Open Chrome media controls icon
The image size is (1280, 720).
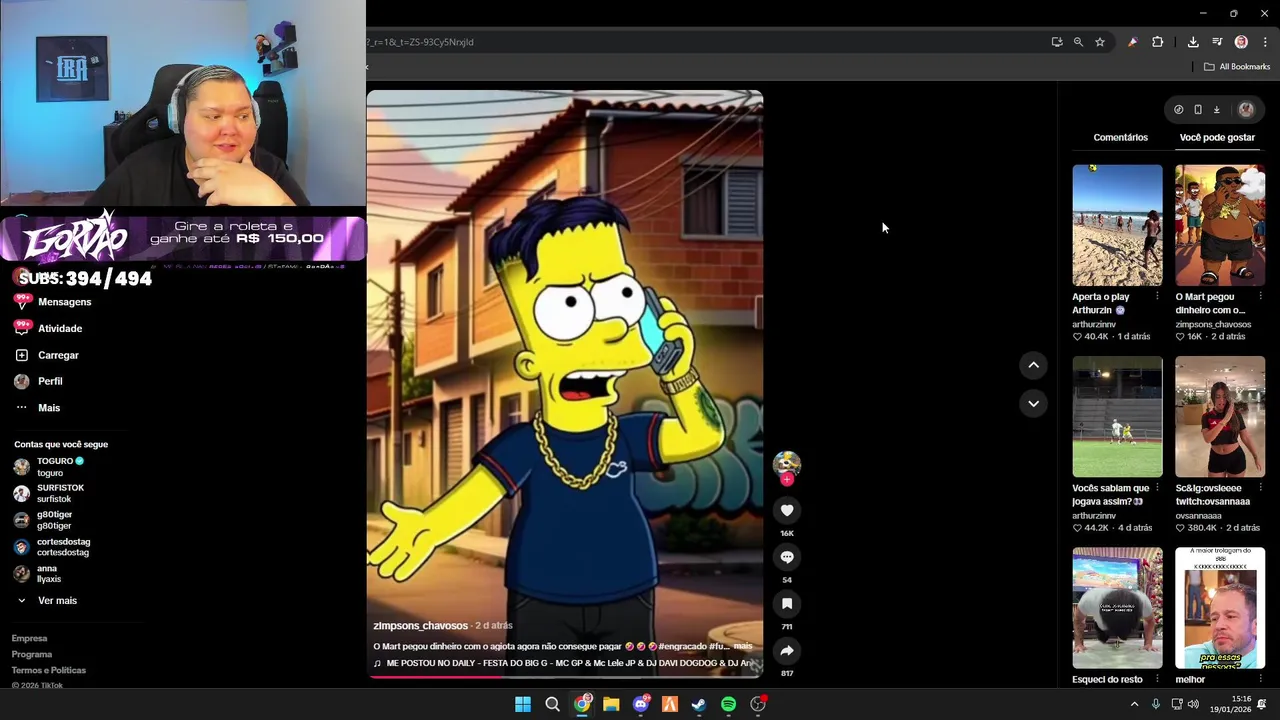(1217, 42)
